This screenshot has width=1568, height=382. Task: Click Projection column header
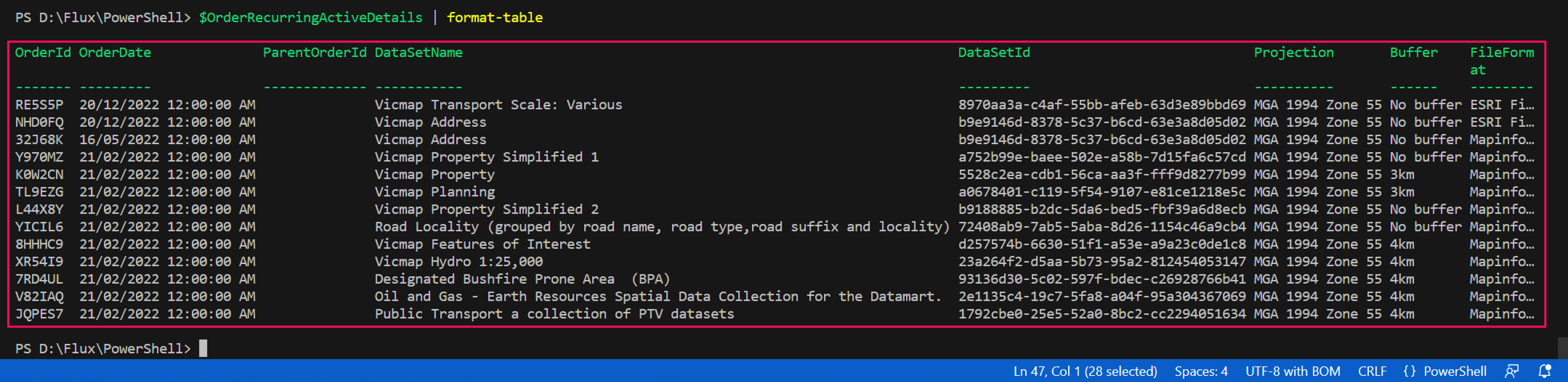(1293, 52)
